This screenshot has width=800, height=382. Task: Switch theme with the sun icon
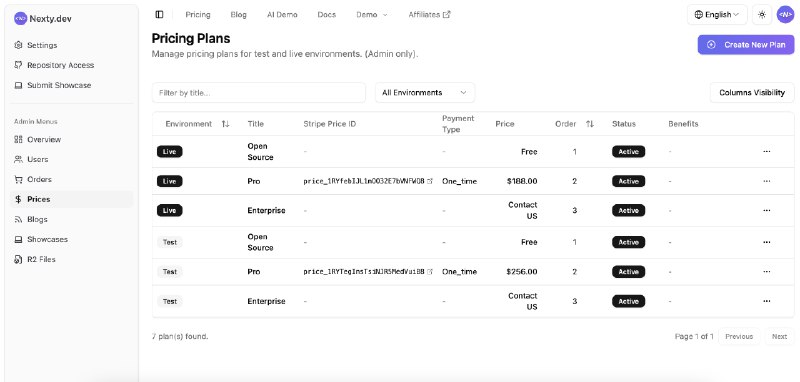[762, 15]
